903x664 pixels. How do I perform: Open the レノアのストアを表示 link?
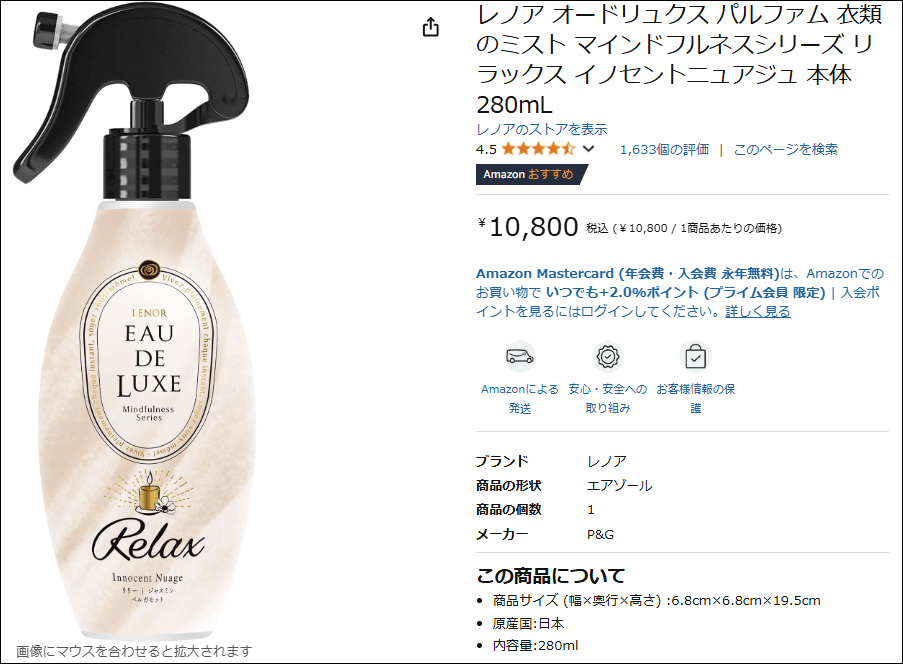542,129
